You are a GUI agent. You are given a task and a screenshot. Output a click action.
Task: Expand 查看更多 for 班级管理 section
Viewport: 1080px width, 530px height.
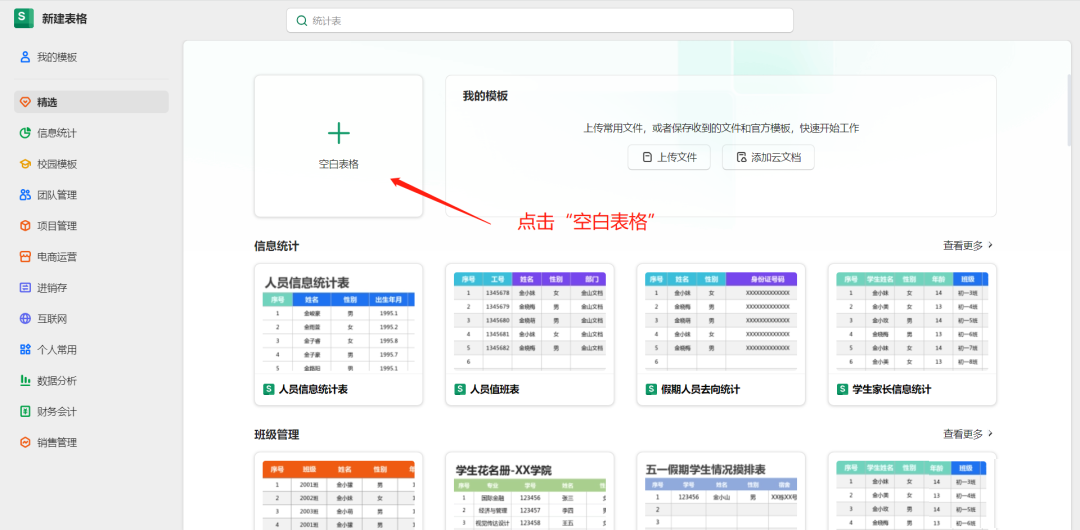[968, 434]
